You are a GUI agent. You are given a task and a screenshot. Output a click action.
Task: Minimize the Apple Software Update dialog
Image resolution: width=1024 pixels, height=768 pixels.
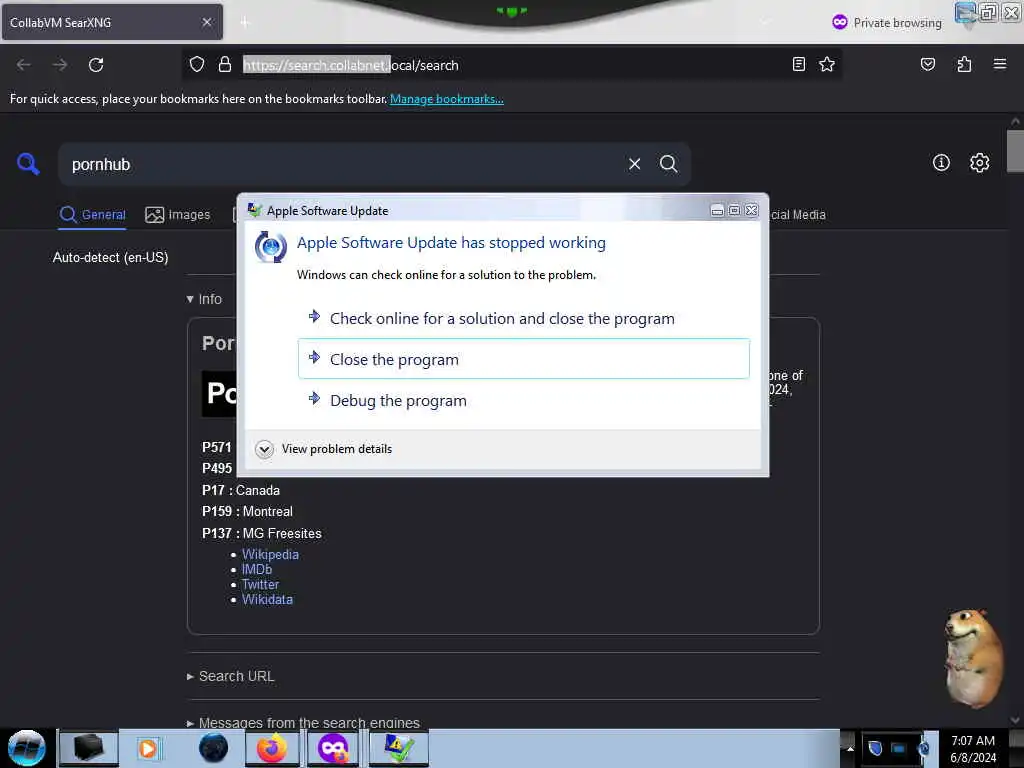[x=716, y=210]
